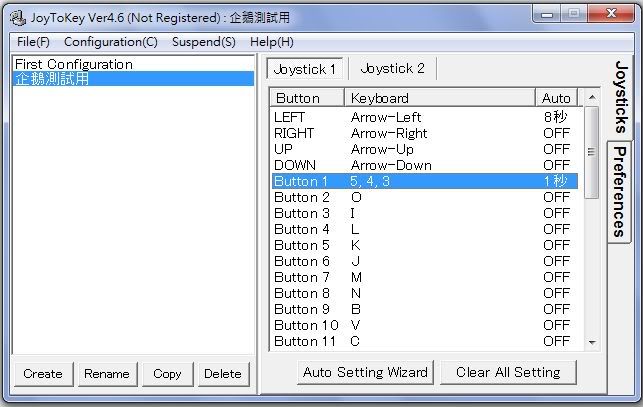Select the RIGHT Arrow-Right row
Image resolution: width=643 pixels, height=407 pixels.
point(425,133)
